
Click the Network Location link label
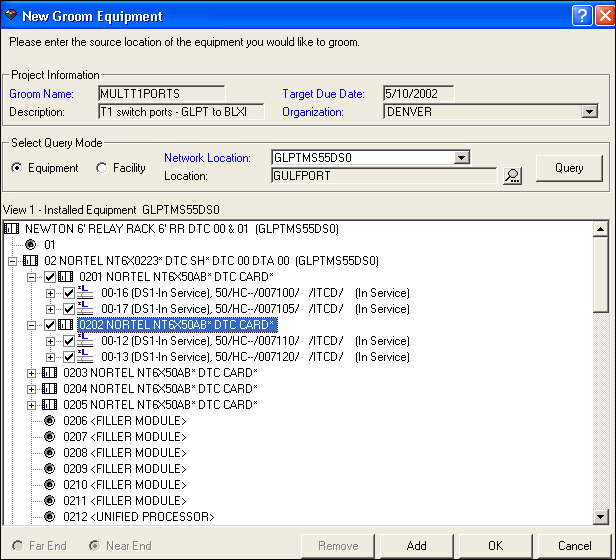tap(207, 158)
